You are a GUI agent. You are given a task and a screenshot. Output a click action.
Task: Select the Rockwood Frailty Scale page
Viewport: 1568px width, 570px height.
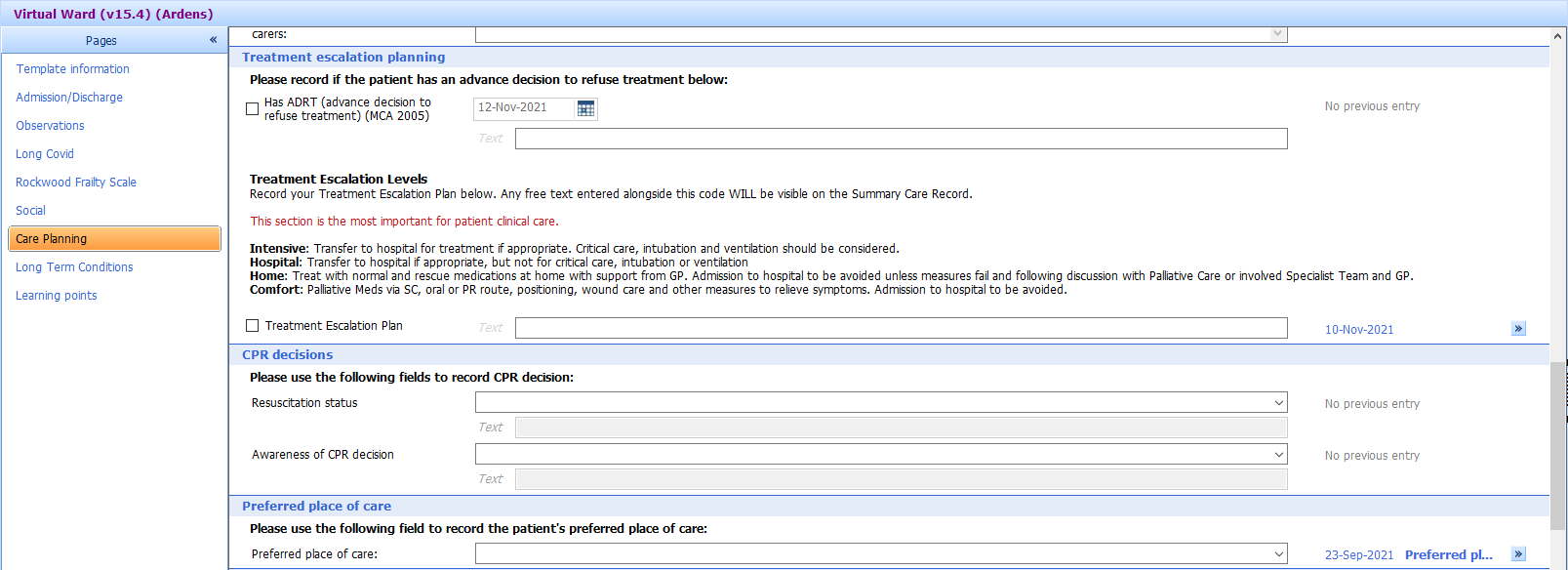tap(76, 182)
